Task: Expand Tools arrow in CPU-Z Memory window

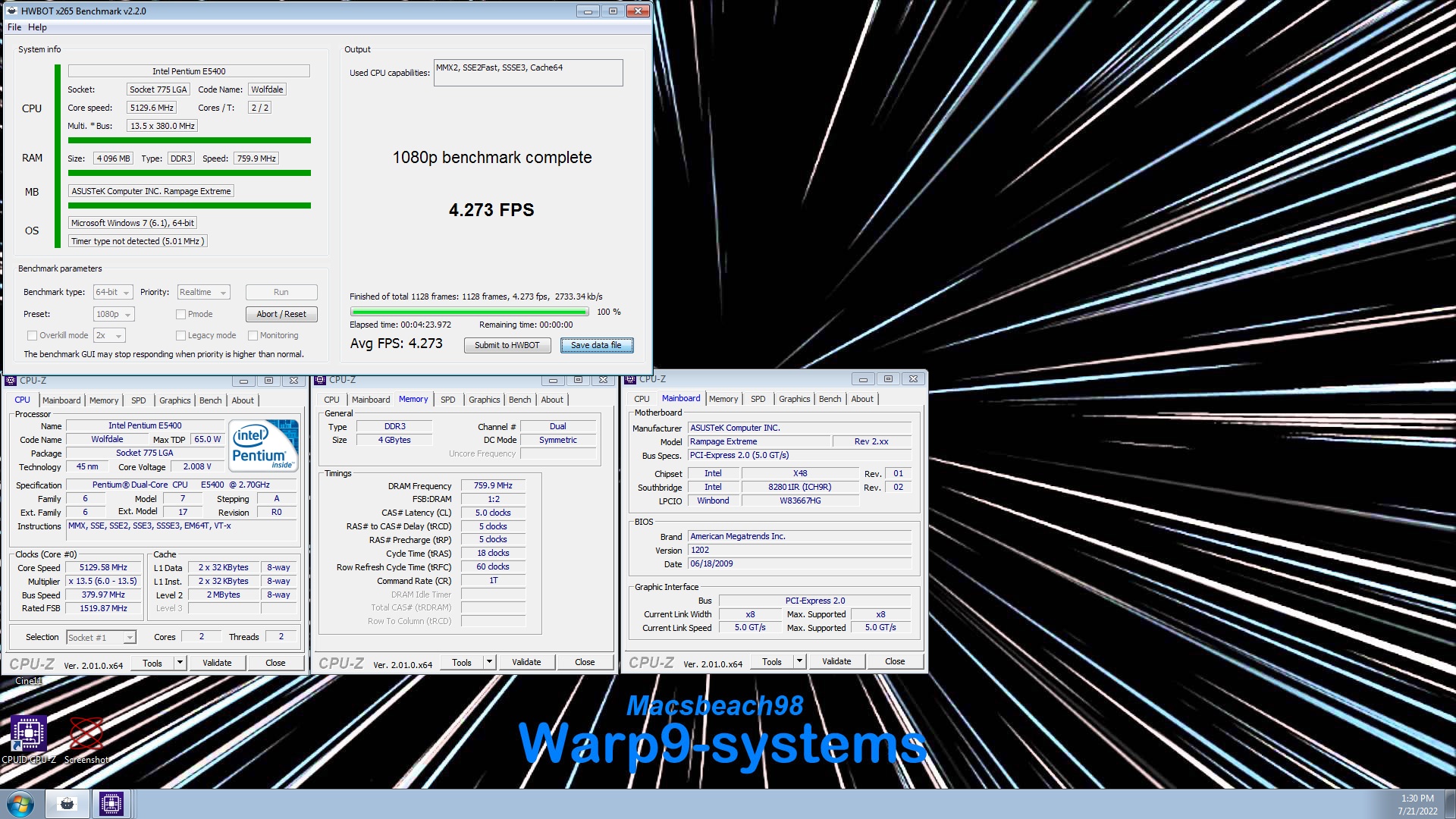Action: pyautogui.click(x=489, y=662)
